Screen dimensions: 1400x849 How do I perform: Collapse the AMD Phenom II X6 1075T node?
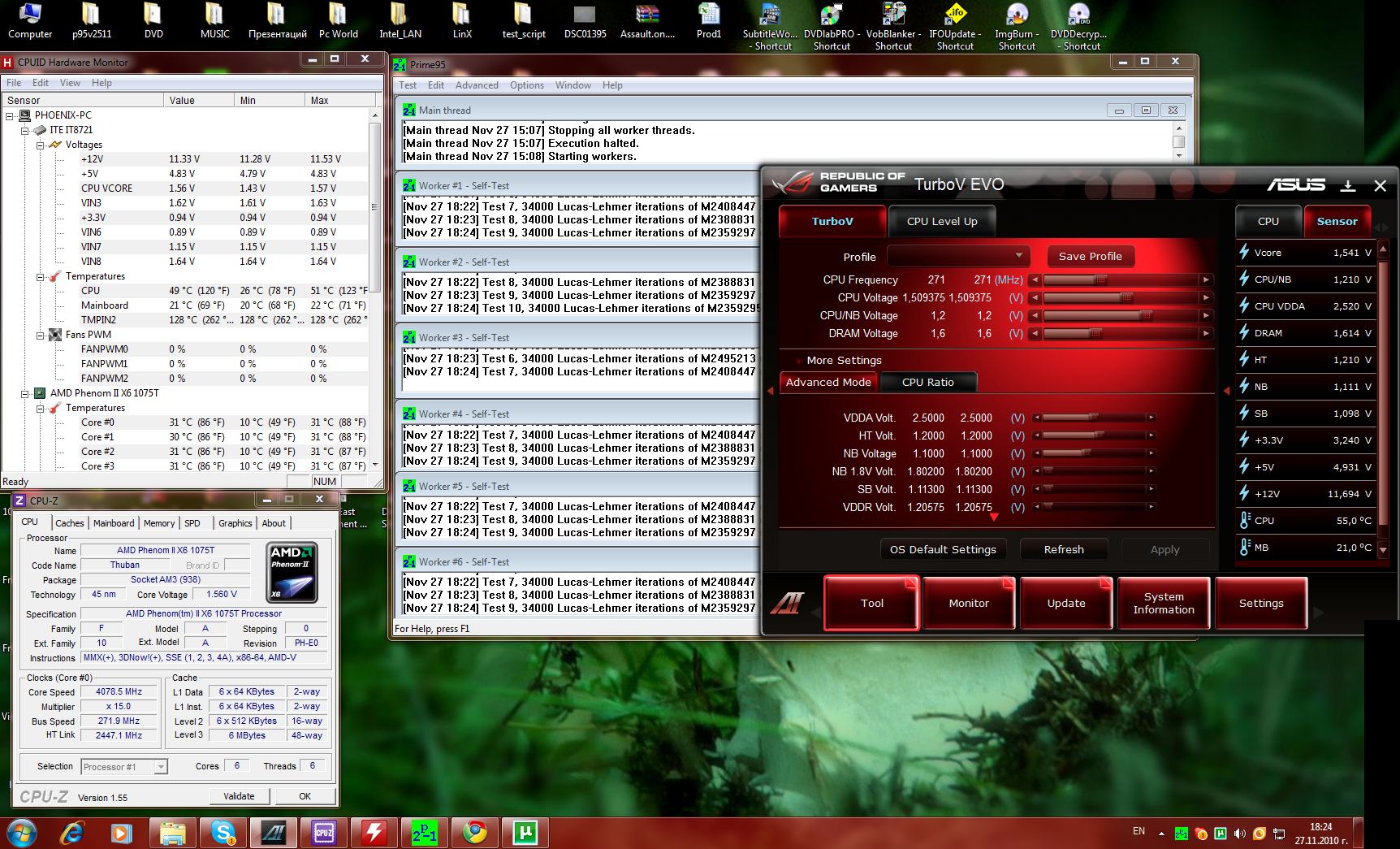click(24, 393)
